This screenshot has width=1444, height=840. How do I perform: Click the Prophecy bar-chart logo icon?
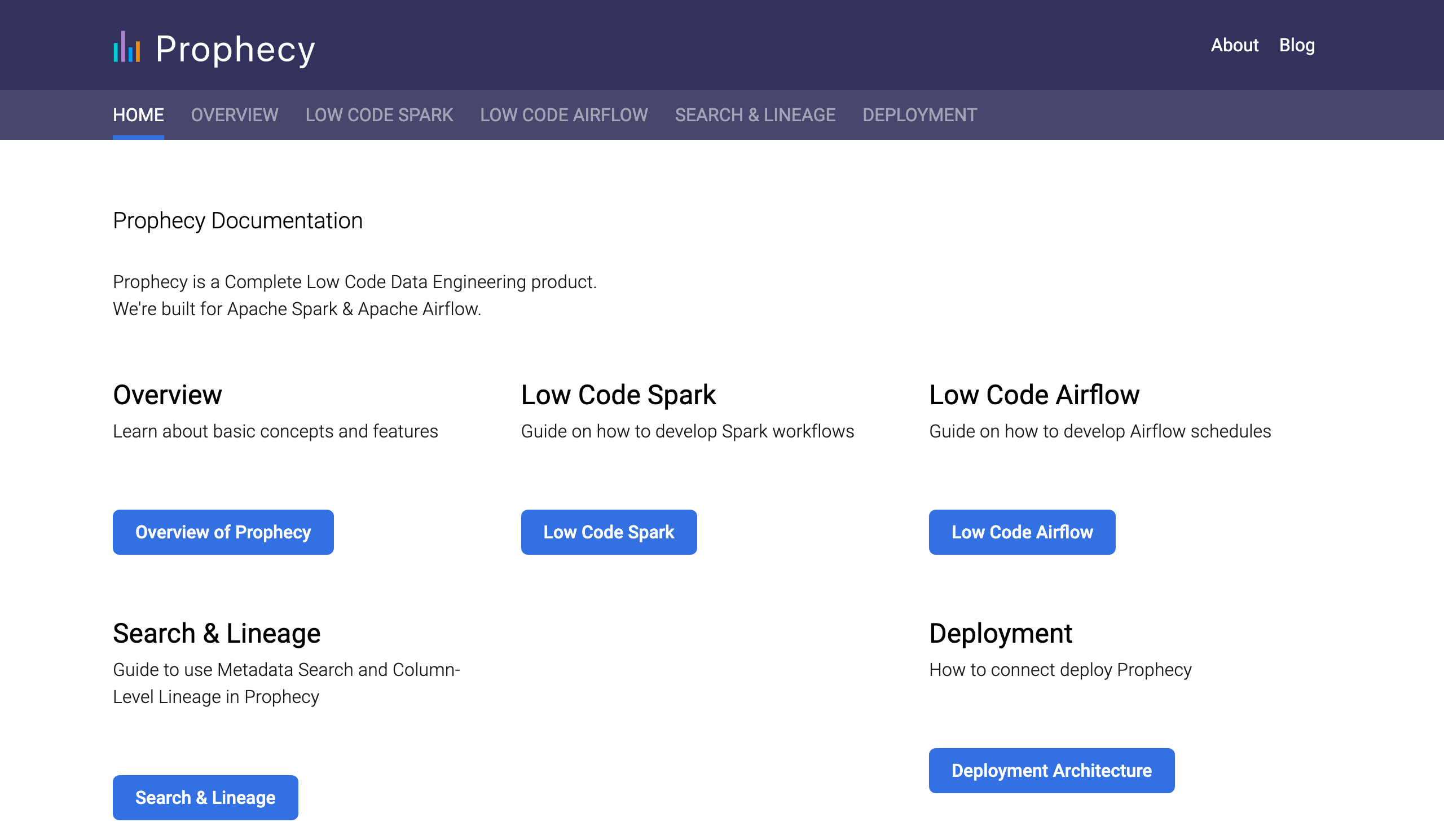(x=127, y=46)
